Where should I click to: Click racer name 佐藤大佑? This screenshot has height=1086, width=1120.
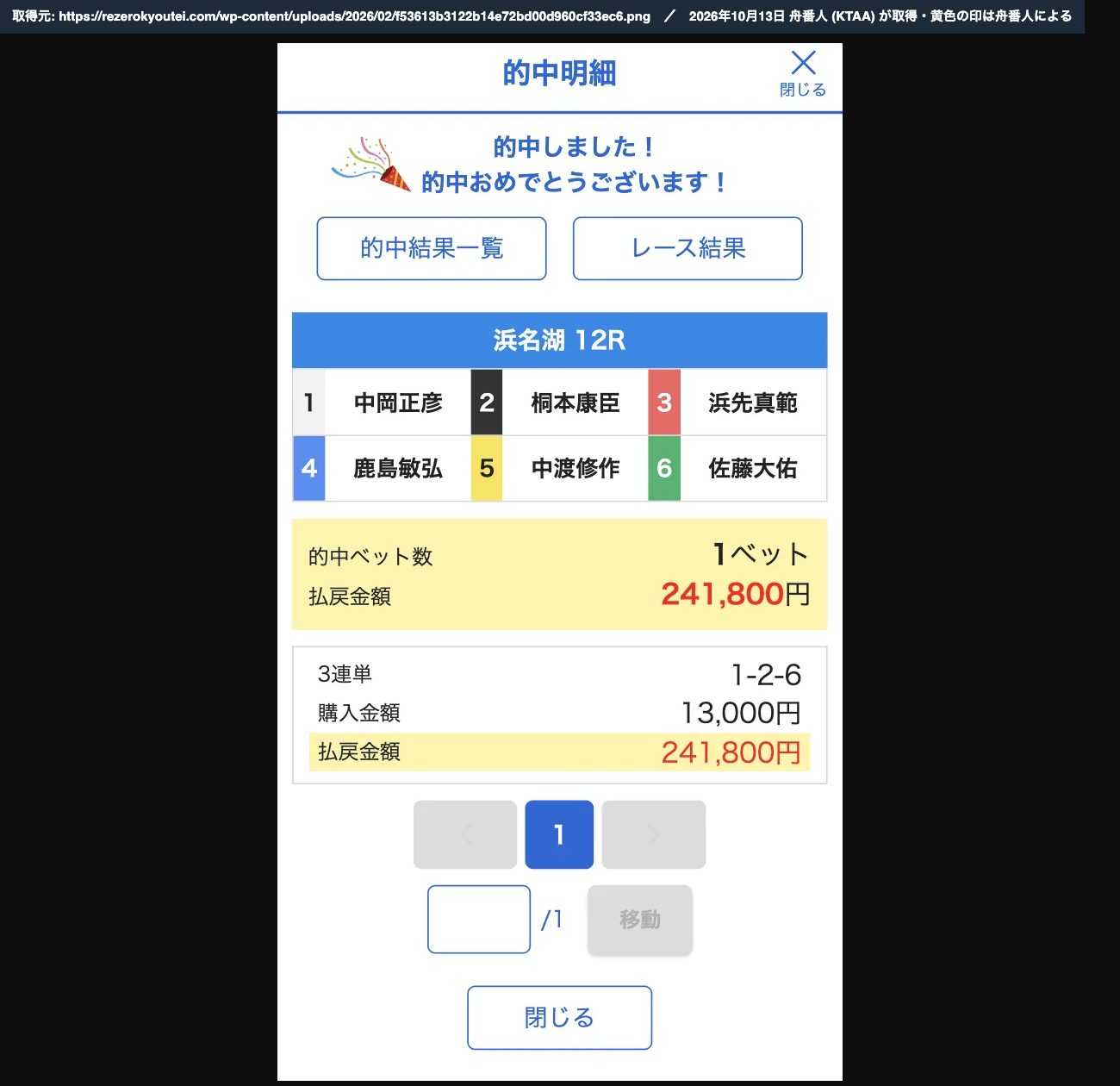pyautogui.click(x=753, y=468)
